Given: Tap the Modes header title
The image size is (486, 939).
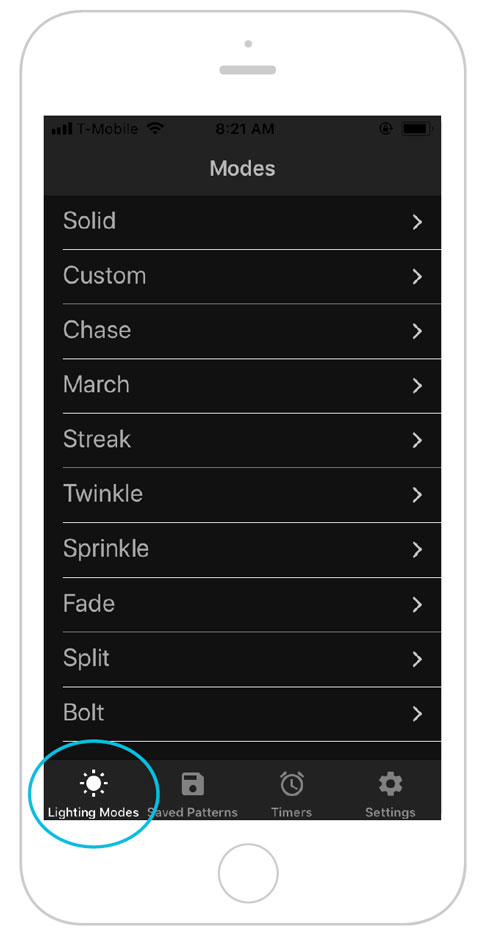Looking at the screenshot, I should coord(242,168).
